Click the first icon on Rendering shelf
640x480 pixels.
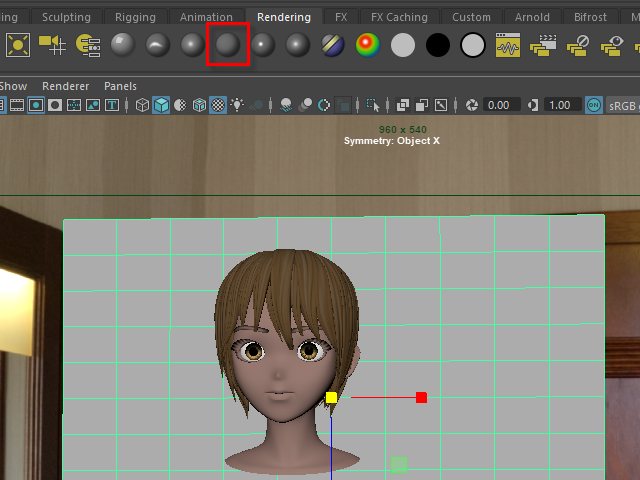point(18,45)
